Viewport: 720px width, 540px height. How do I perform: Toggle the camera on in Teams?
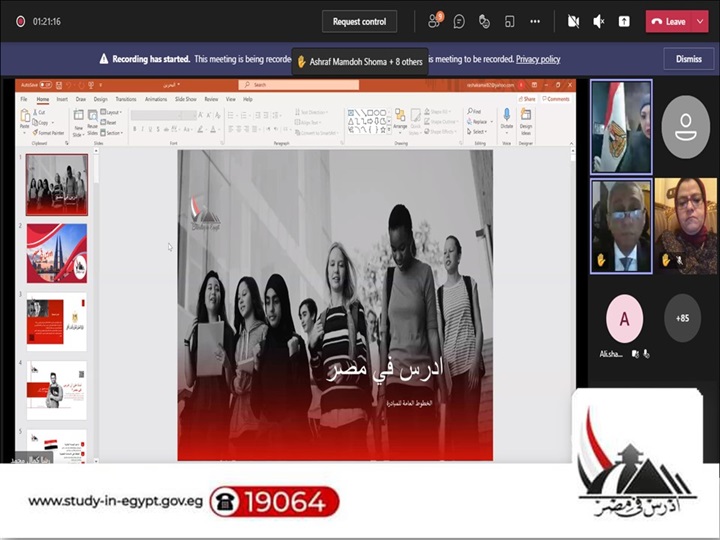coord(573,21)
